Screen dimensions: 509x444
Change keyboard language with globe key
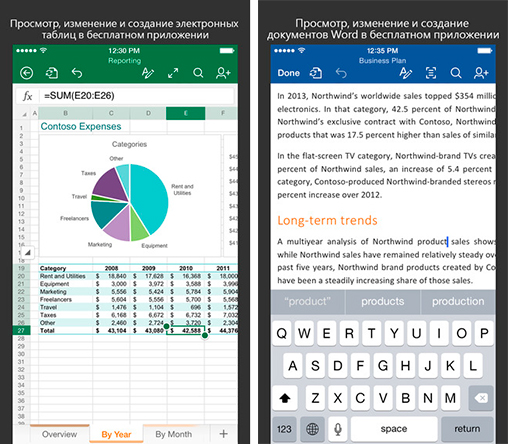pyautogui.click(x=312, y=429)
